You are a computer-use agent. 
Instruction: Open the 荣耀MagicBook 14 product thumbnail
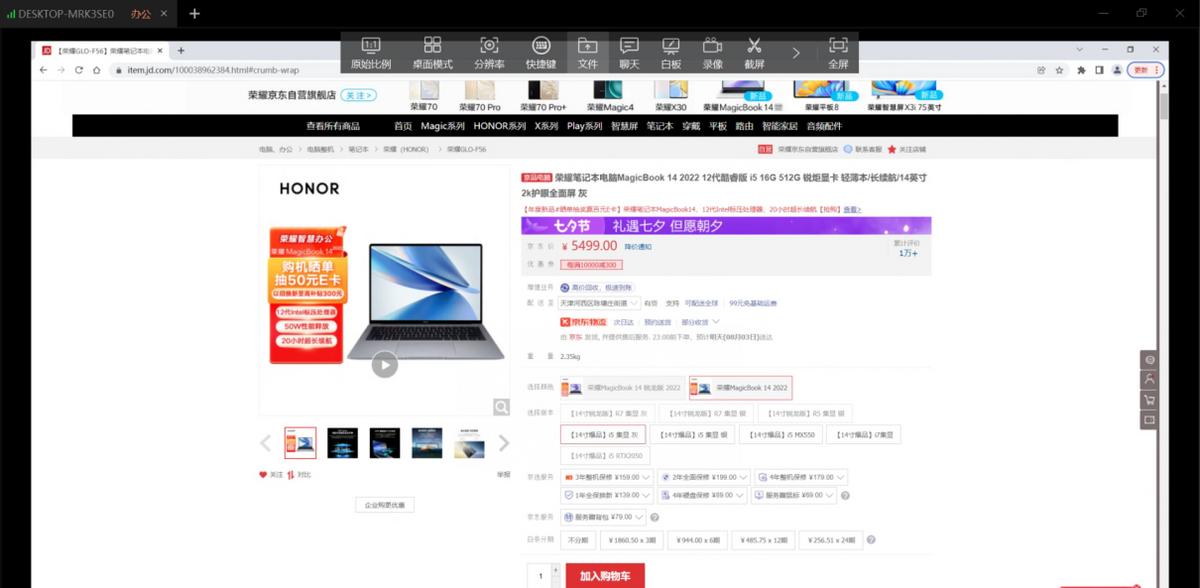tap(741, 96)
